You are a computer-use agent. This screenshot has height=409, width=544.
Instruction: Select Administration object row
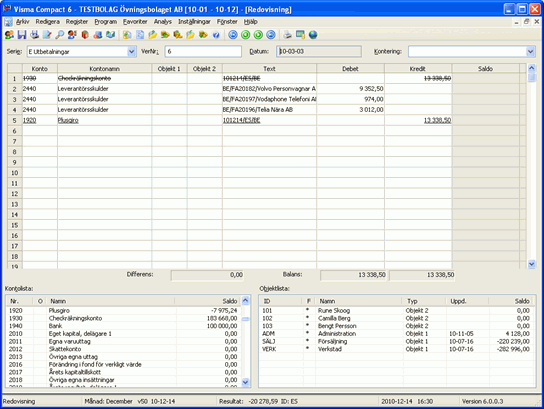(x=397, y=333)
